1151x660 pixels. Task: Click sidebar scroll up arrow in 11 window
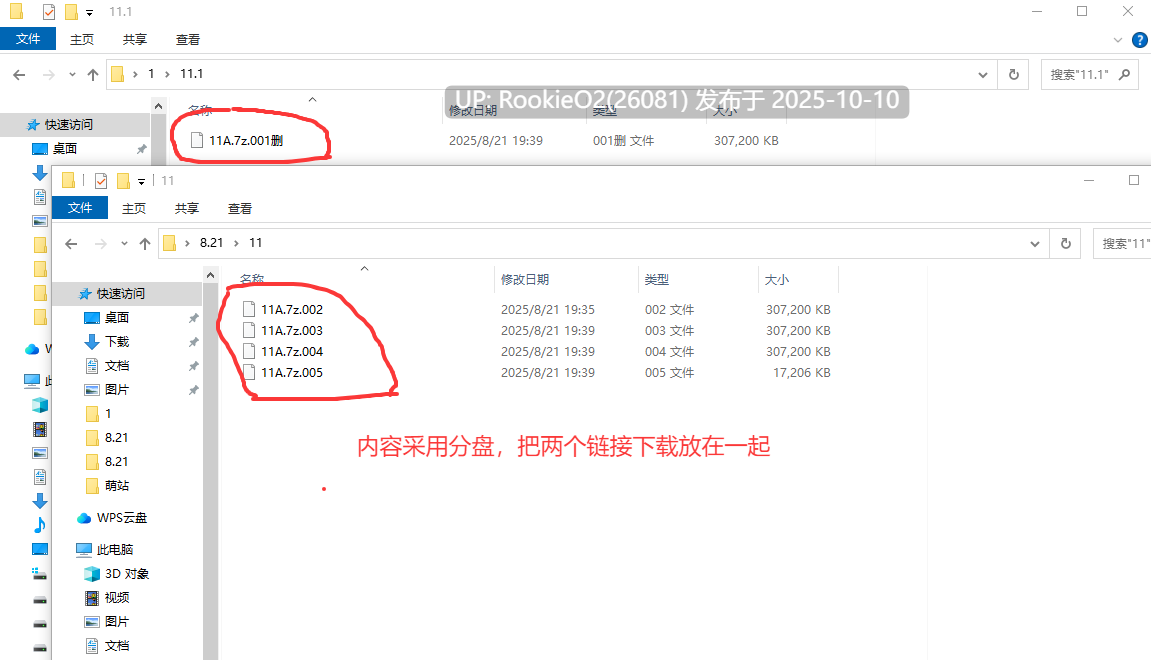coord(211,275)
